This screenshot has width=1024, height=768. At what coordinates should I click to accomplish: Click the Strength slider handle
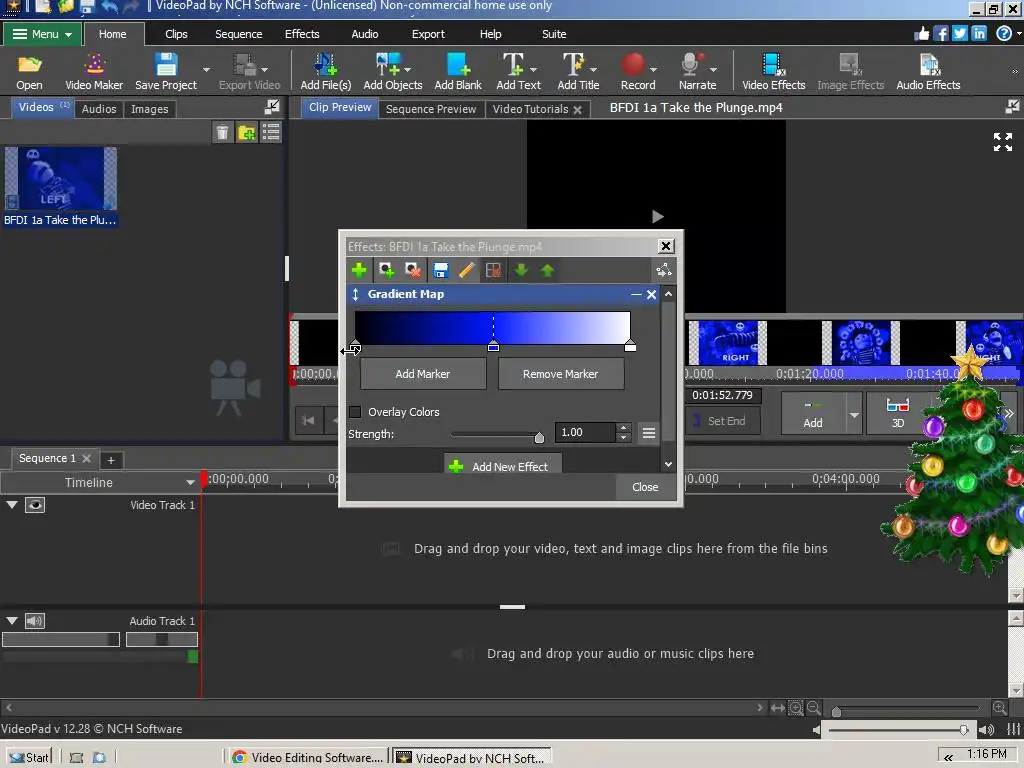coord(539,437)
